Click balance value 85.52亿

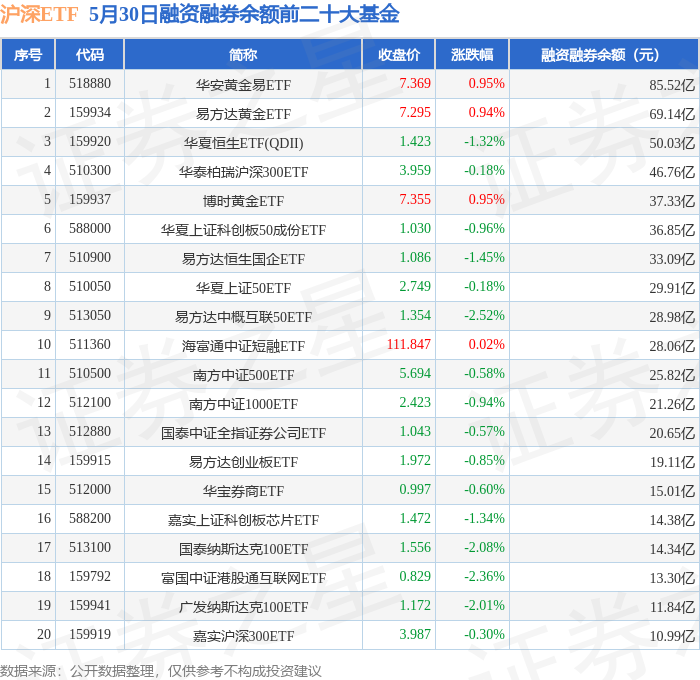pos(672,85)
